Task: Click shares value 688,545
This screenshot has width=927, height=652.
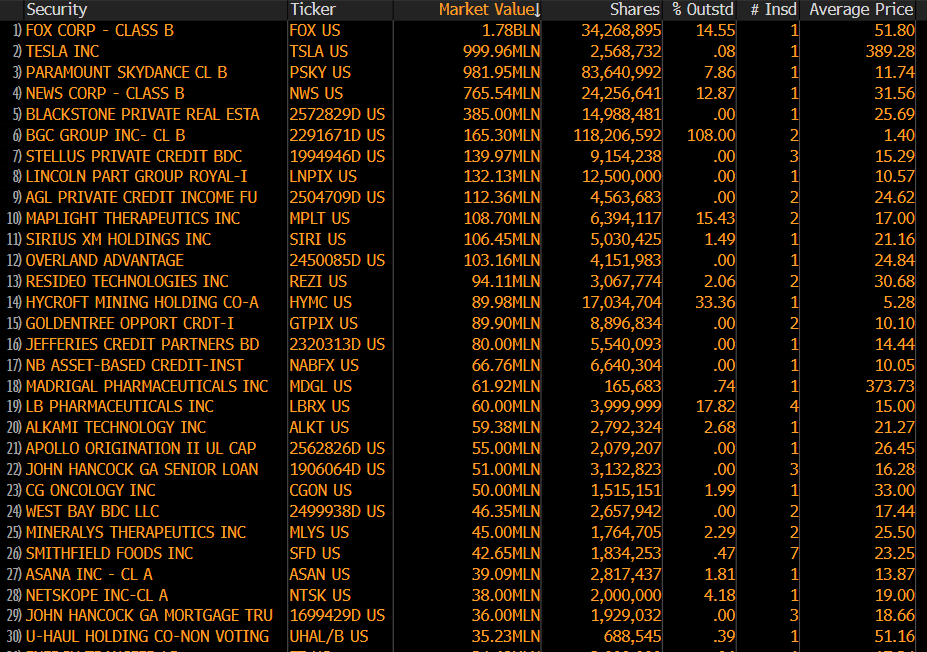Action: pos(633,637)
